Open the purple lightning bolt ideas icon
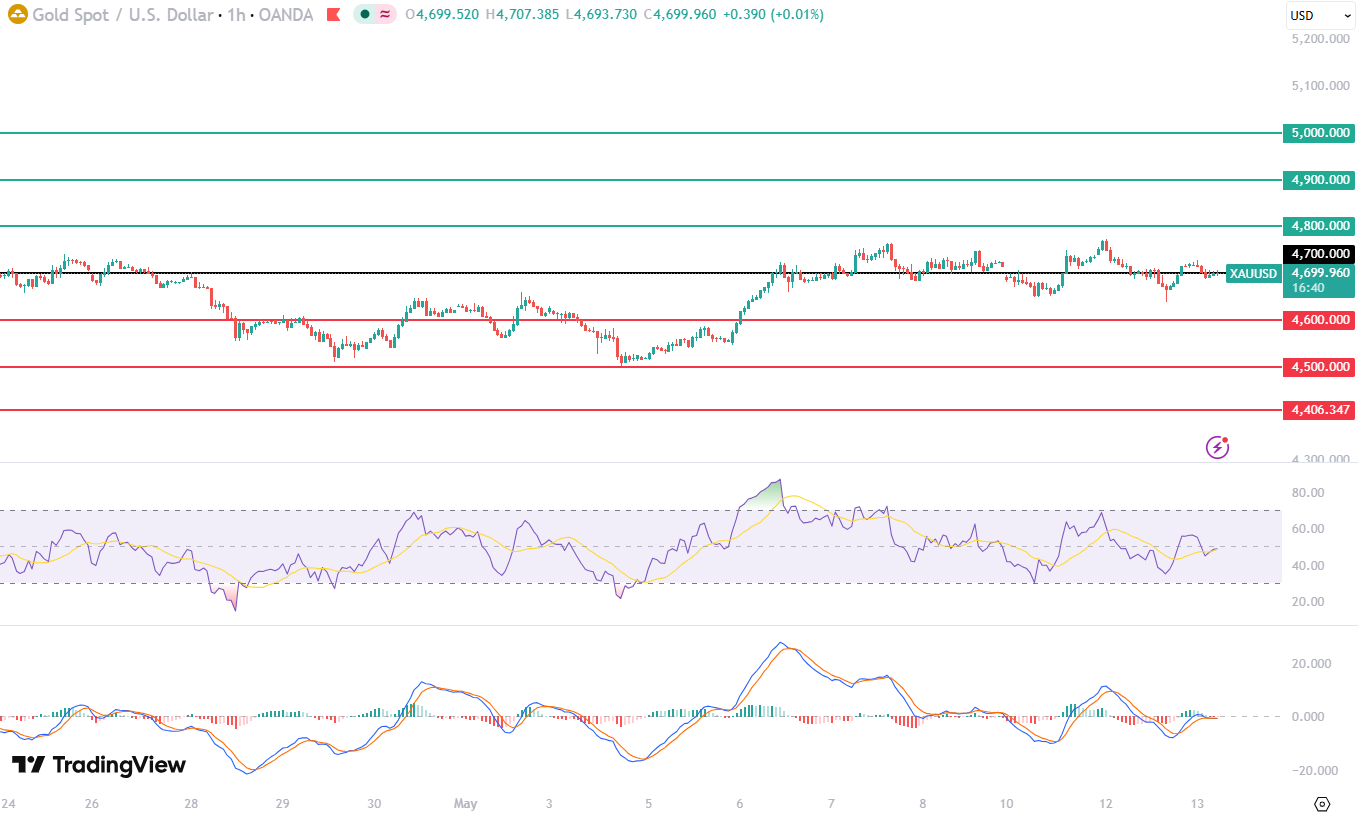 pyautogui.click(x=1217, y=447)
